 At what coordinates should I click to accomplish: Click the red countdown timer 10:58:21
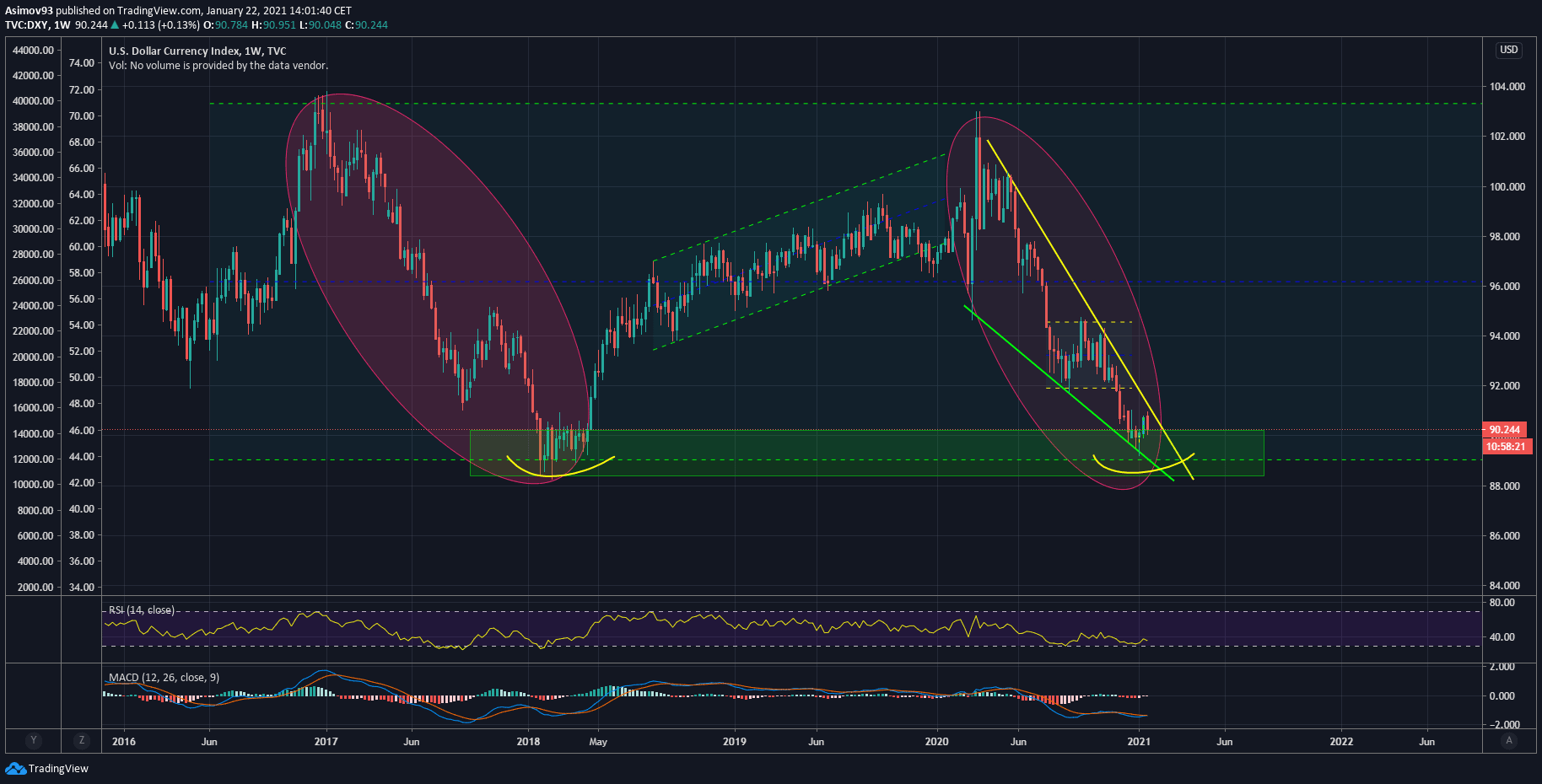pyautogui.click(x=1505, y=446)
